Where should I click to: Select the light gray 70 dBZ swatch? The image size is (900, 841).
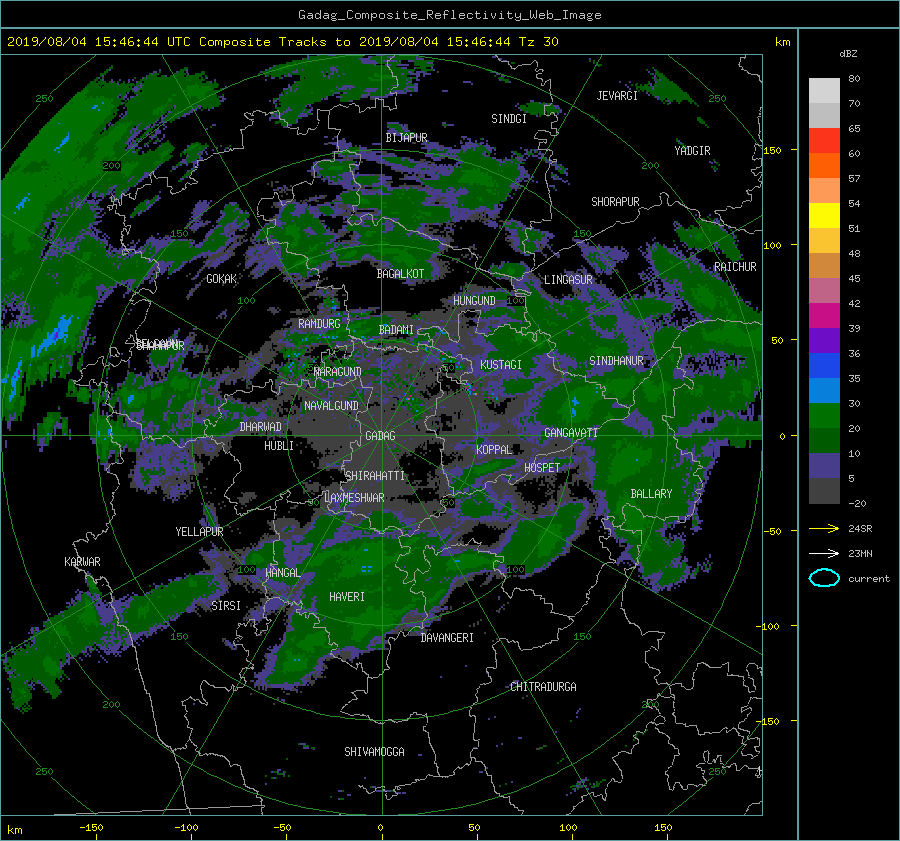(824, 91)
